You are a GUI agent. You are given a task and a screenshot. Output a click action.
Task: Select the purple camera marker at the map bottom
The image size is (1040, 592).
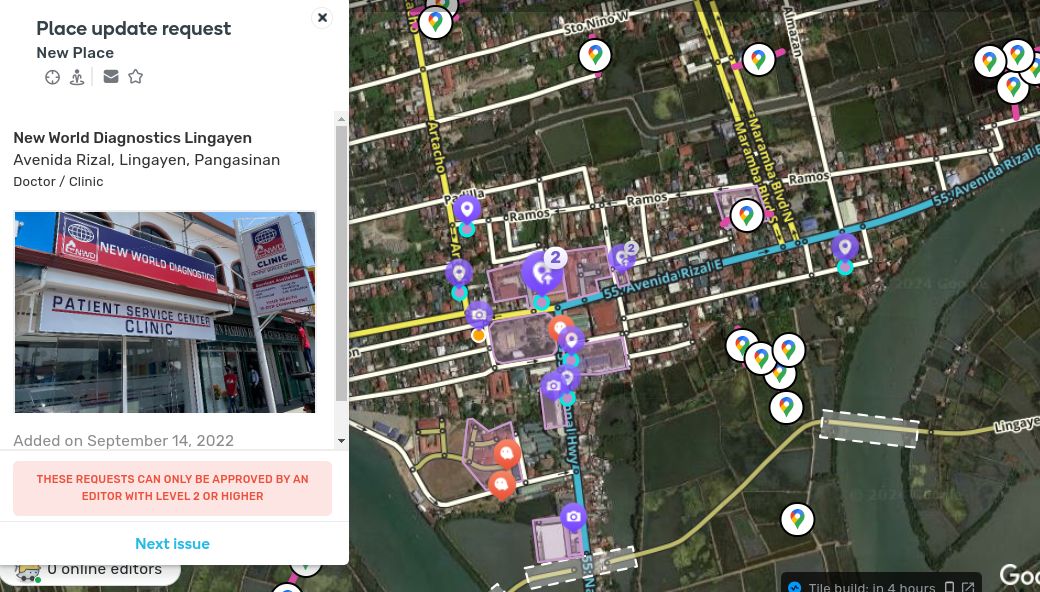[573, 516]
